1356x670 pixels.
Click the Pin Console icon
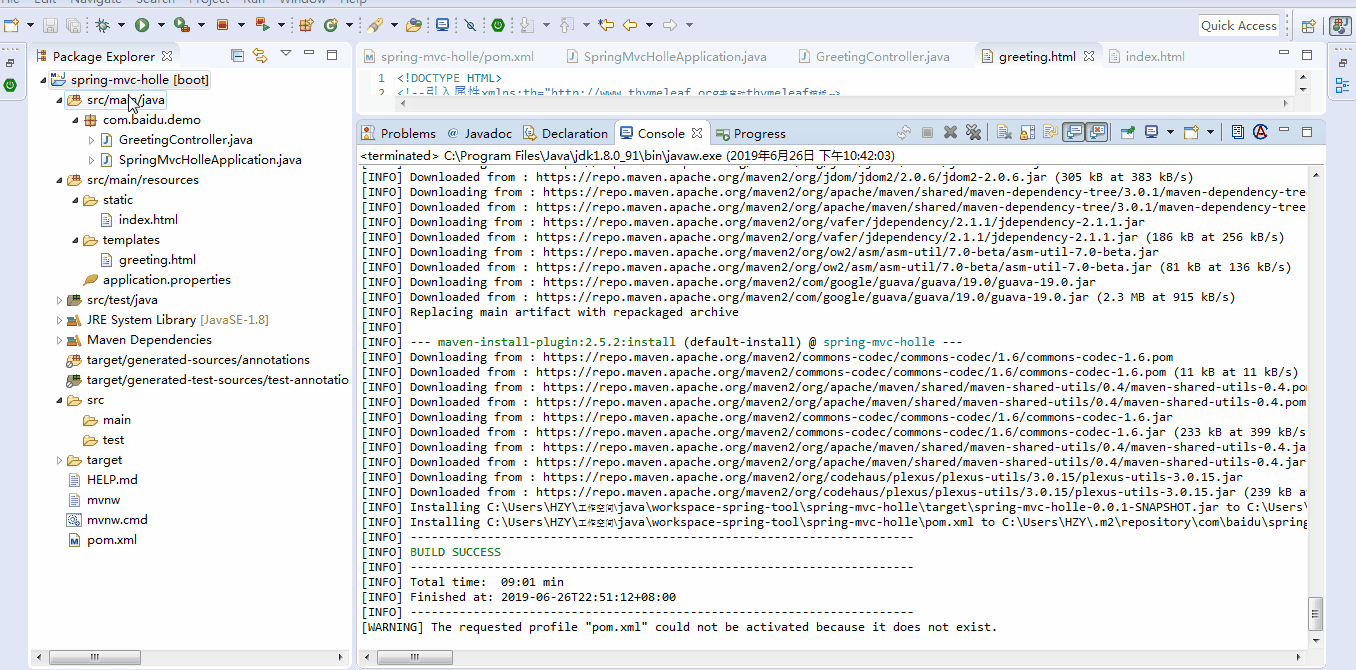[1127, 132]
